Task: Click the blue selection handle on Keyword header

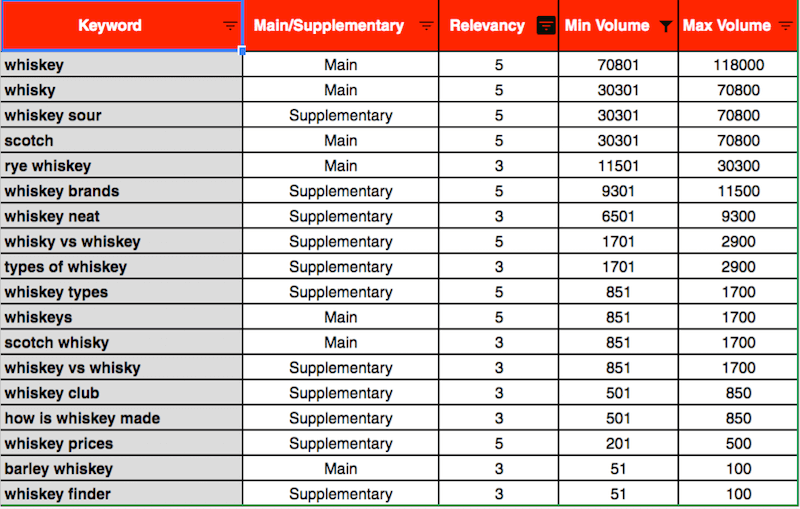Action: [242, 50]
